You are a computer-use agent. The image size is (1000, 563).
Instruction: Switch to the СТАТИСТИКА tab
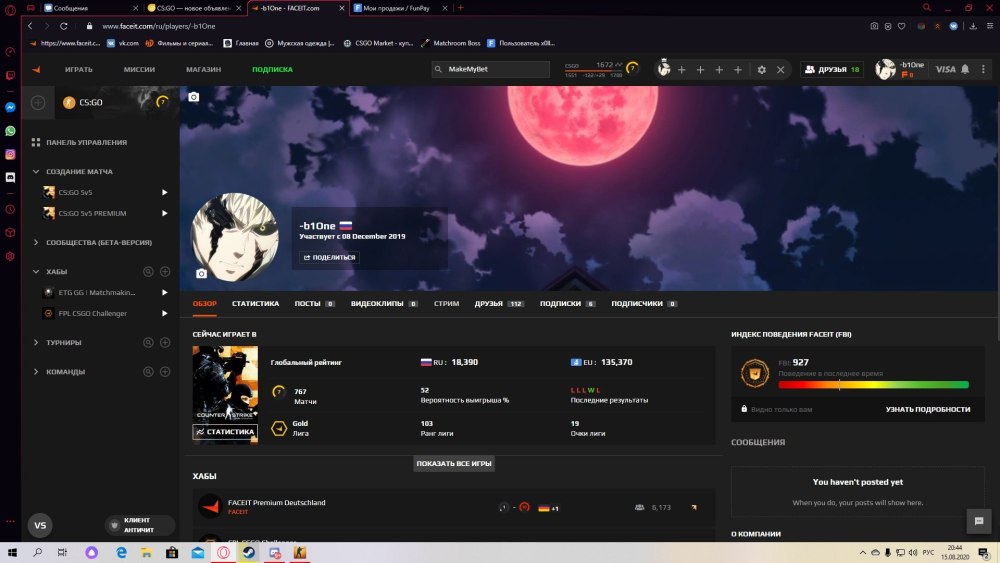[255, 303]
